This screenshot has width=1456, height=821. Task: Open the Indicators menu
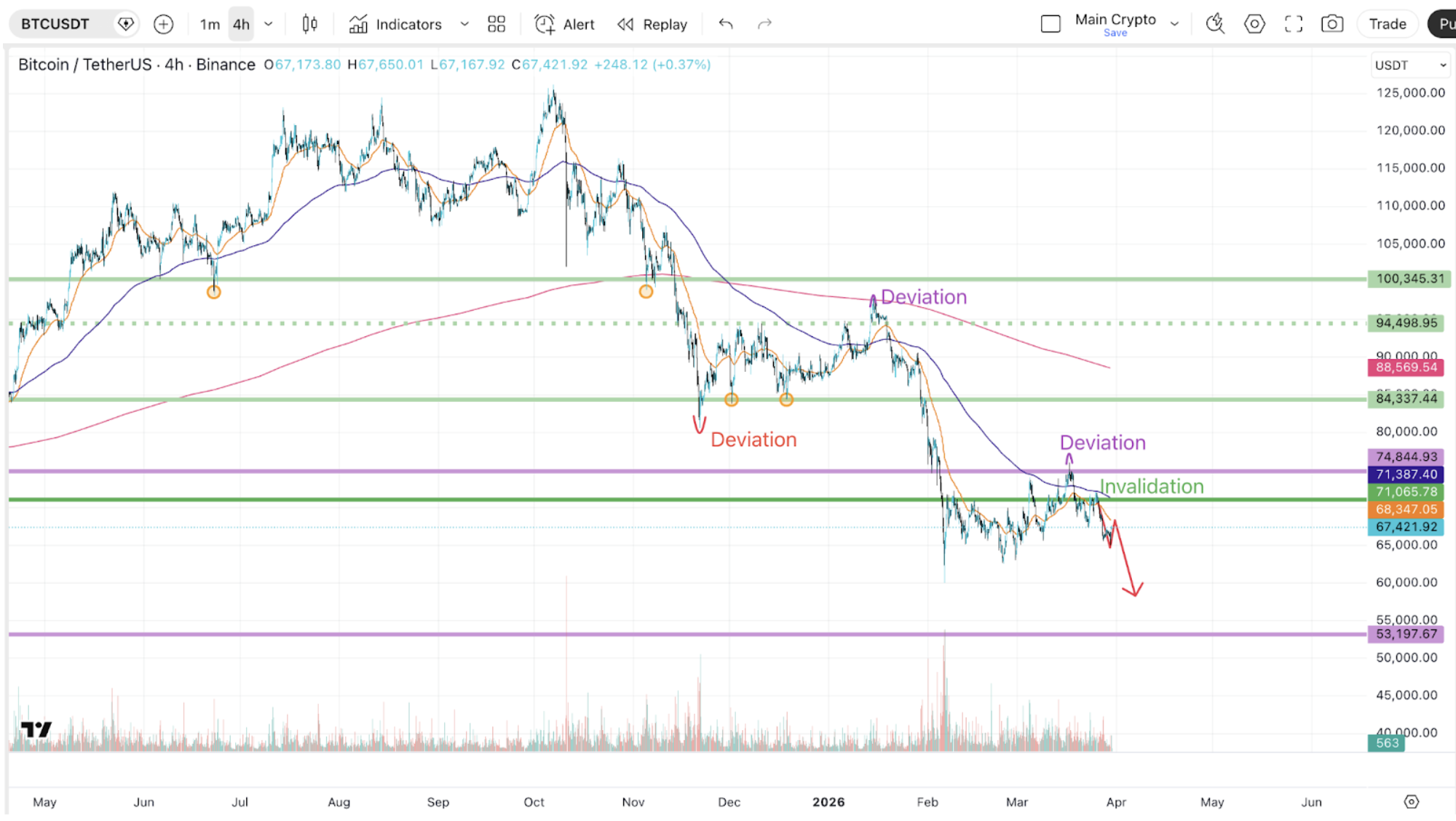click(x=395, y=24)
